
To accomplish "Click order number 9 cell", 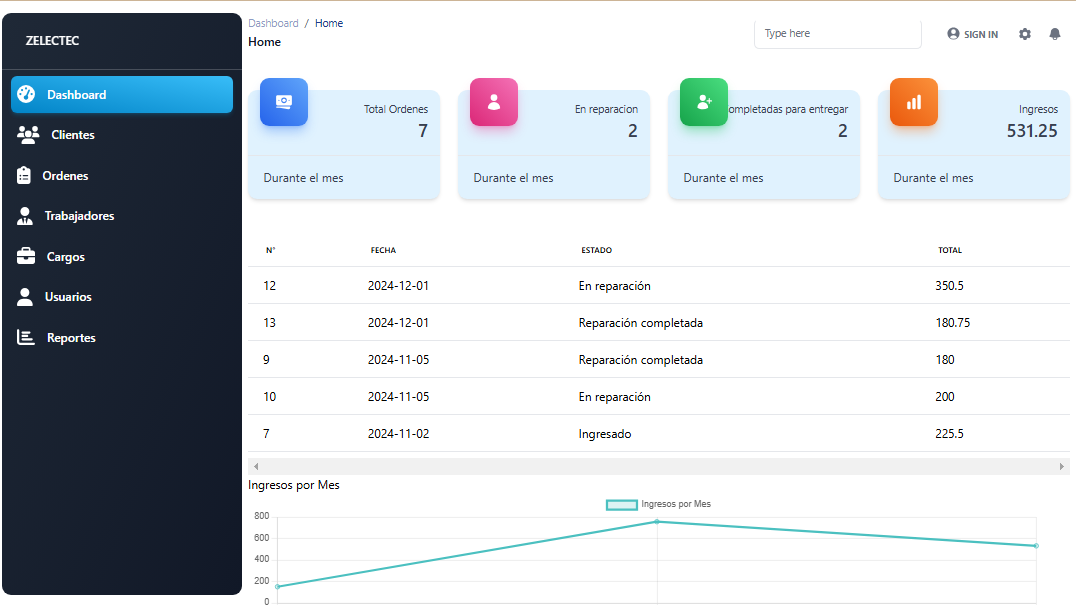I will click(x=266, y=359).
